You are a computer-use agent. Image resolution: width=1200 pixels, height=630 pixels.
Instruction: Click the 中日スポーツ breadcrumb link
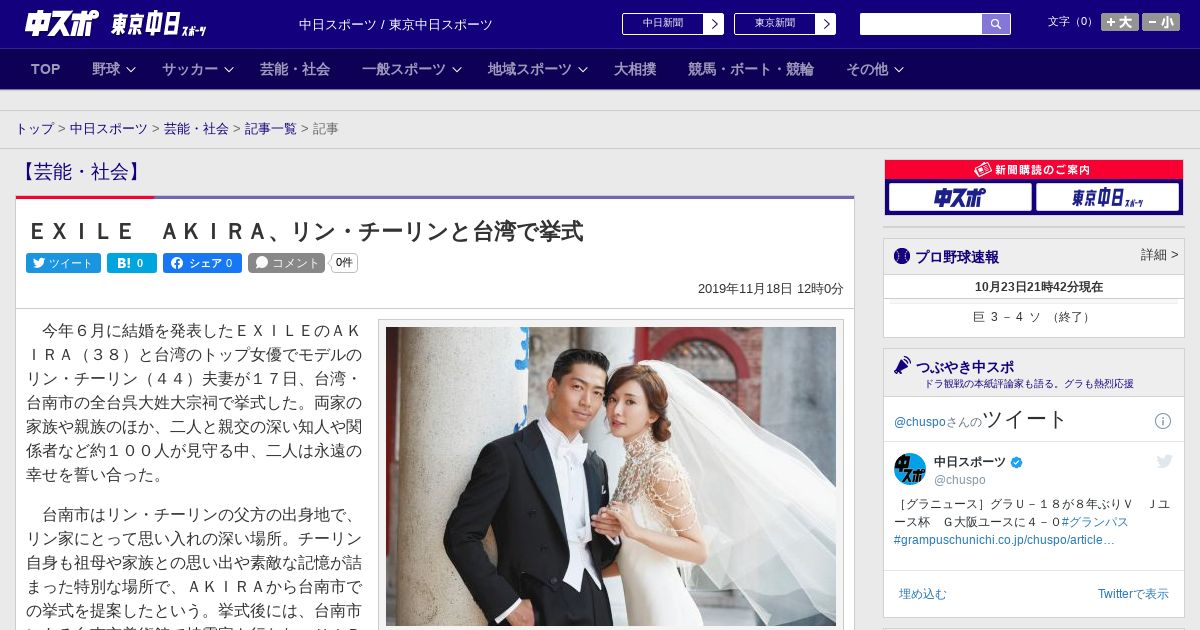click(109, 129)
